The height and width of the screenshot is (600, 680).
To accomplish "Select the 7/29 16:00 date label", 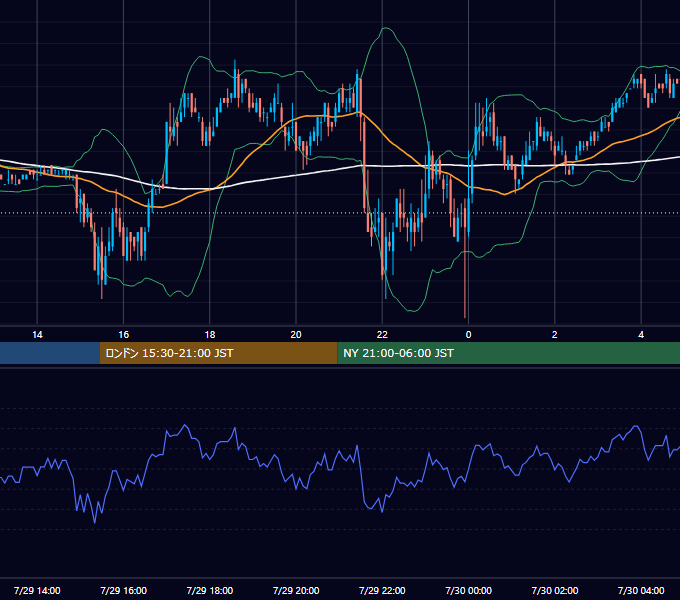I will tap(124, 590).
